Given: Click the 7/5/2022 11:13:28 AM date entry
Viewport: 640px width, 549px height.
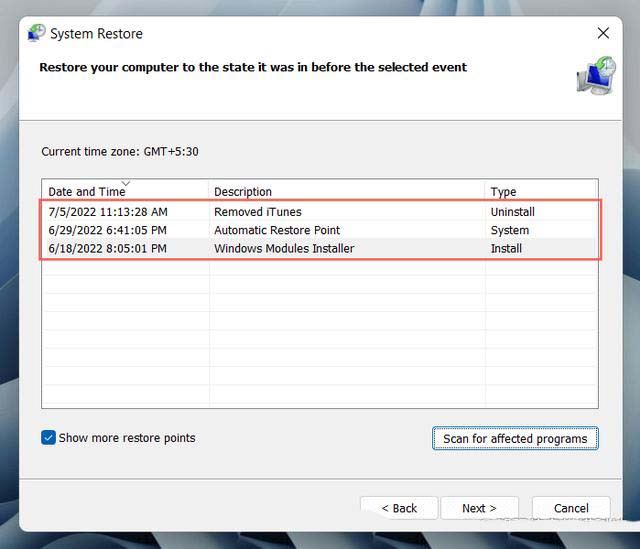Looking at the screenshot, I should tap(108, 212).
